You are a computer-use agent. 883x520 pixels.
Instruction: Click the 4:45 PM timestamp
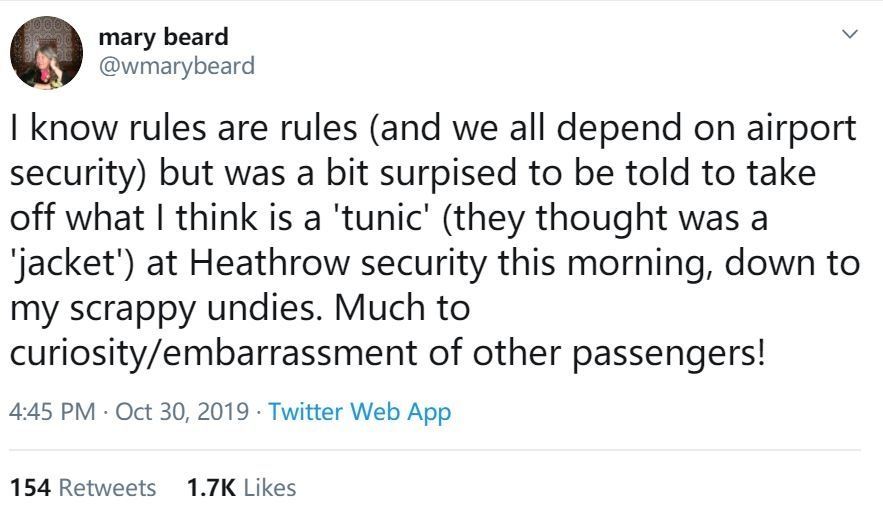coord(53,411)
